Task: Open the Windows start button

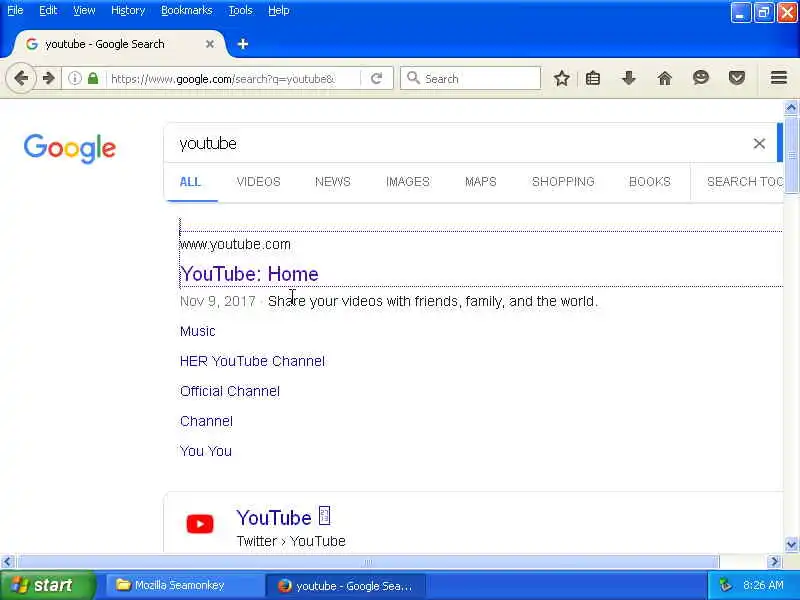Action: click(47, 585)
